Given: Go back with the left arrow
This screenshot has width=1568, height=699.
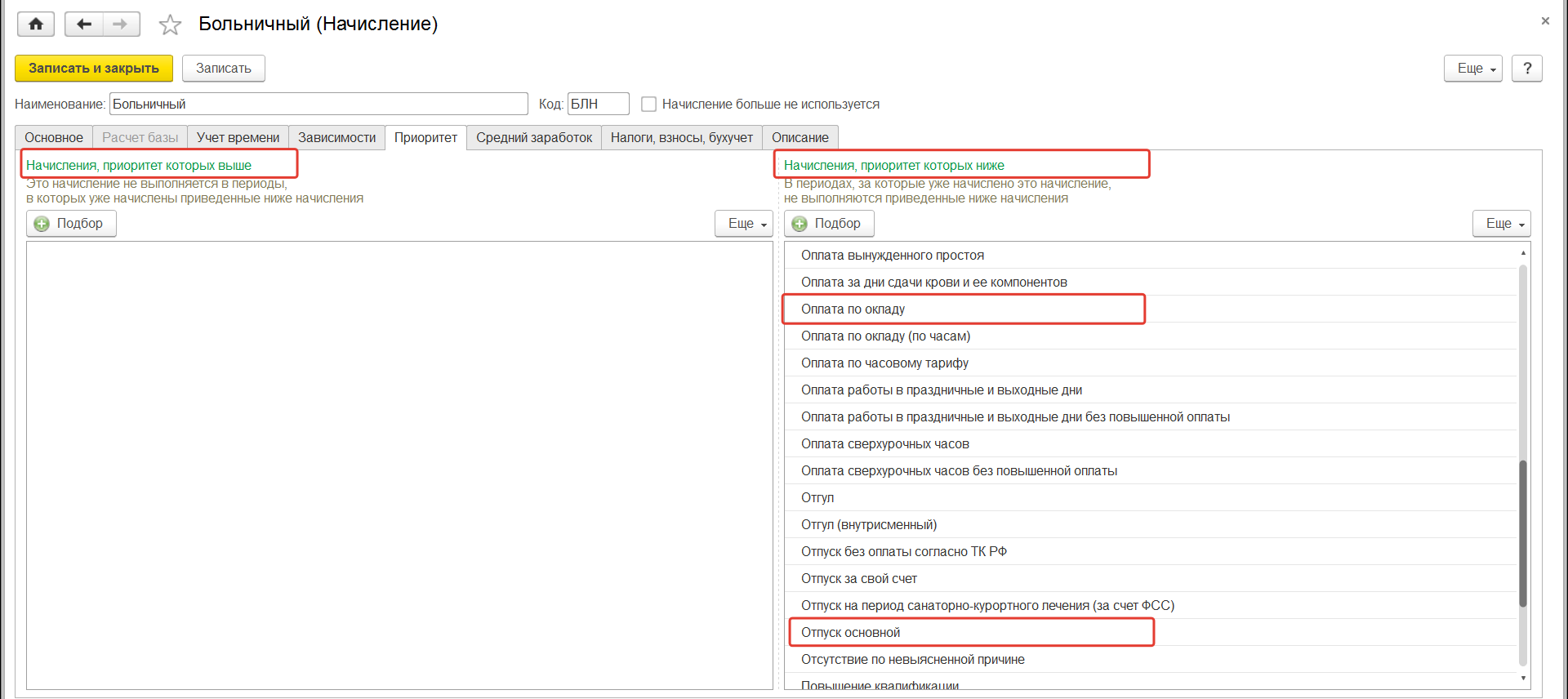Looking at the screenshot, I should click(x=83, y=24).
